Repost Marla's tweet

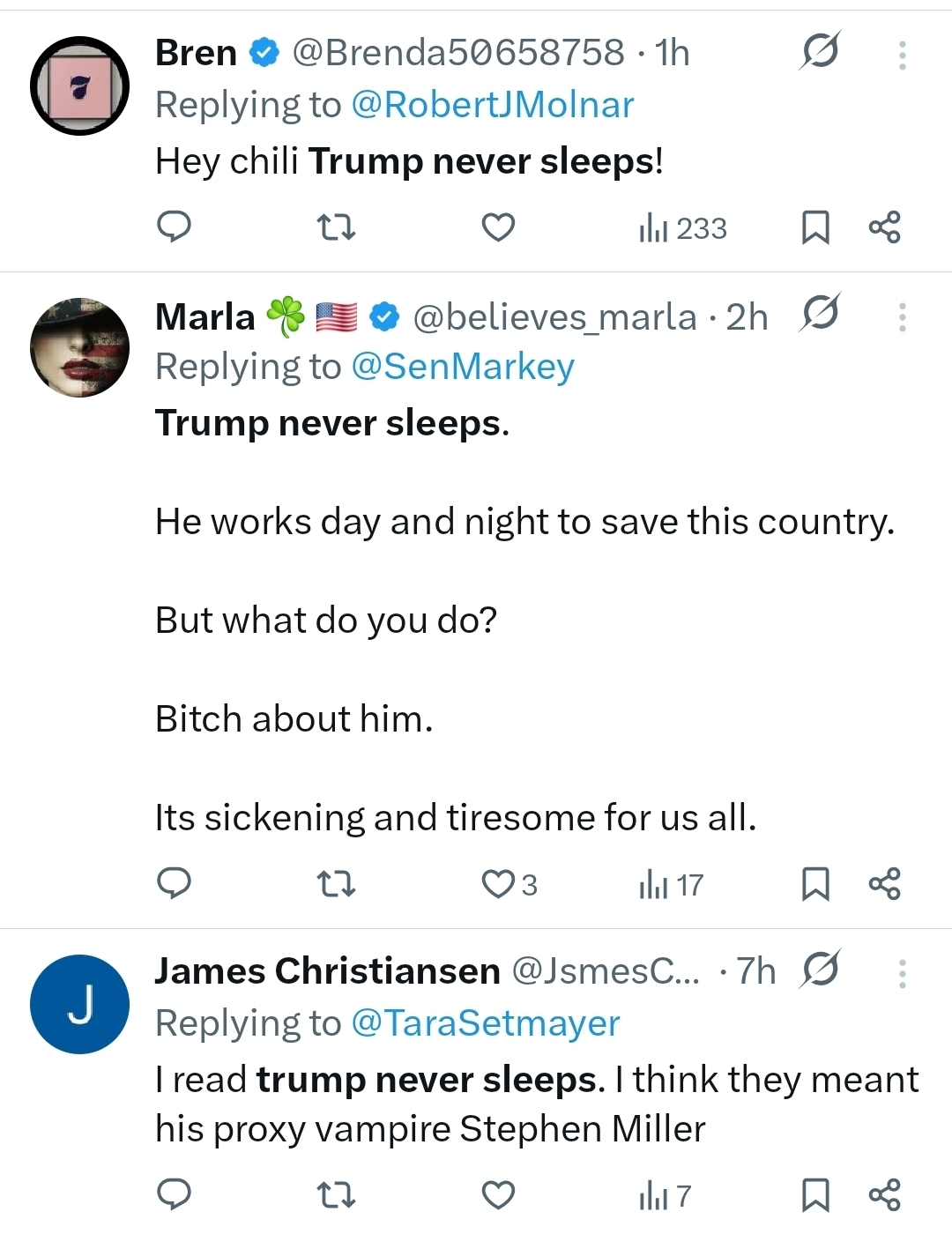(336, 884)
